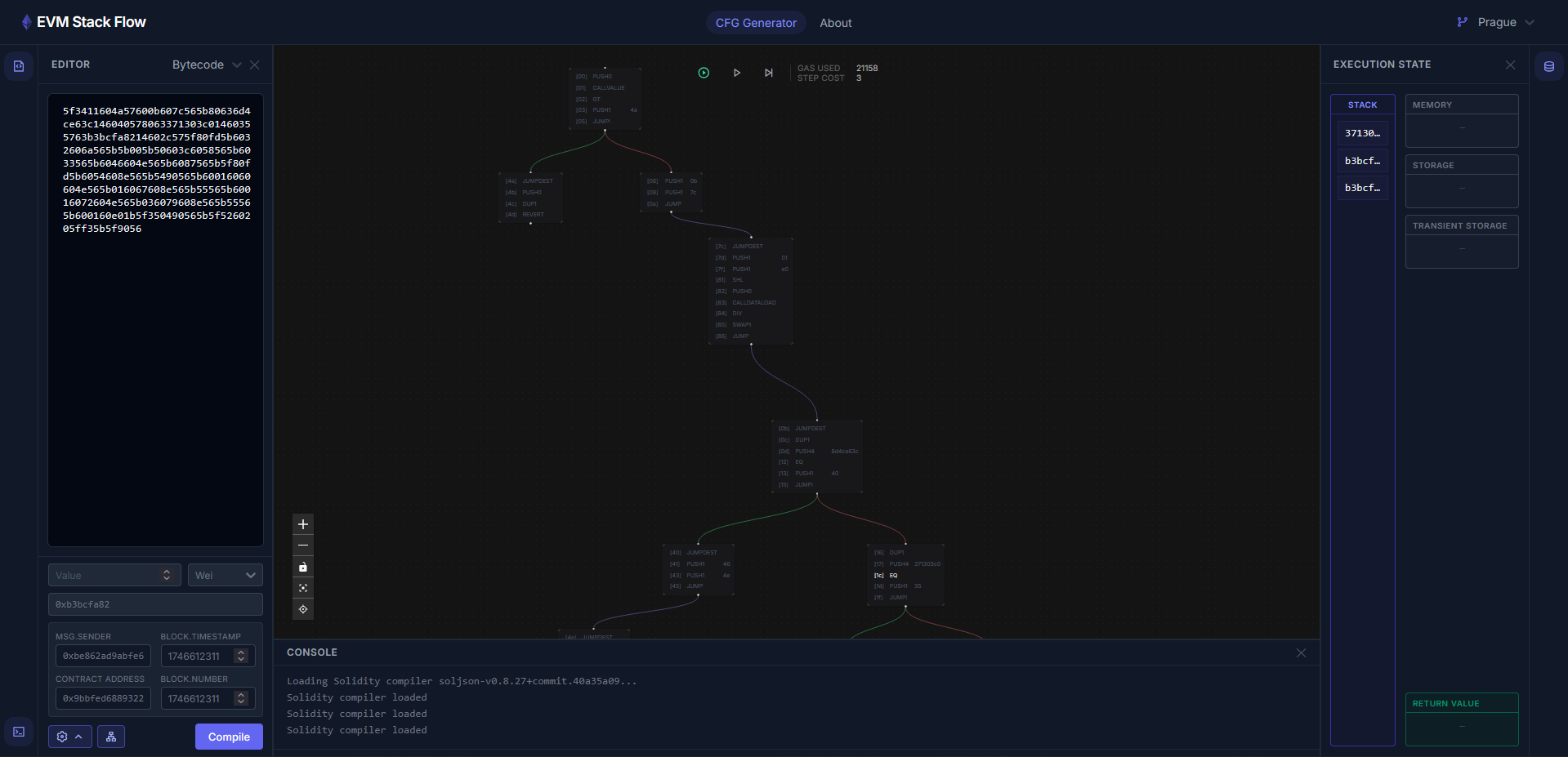Click the TRANSIENT STORAGE panel
Screen dimensions: 1568x757
(1462, 242)
